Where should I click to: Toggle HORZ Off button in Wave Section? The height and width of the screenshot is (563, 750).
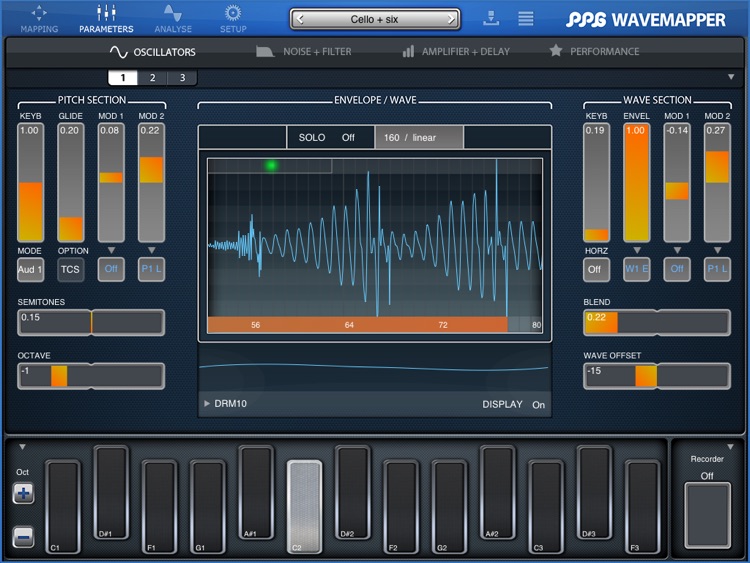596,269
